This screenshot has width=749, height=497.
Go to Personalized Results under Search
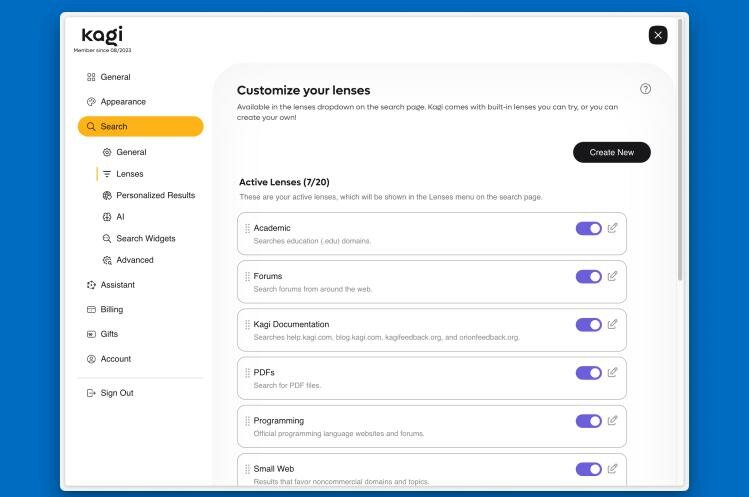(155, 195)
